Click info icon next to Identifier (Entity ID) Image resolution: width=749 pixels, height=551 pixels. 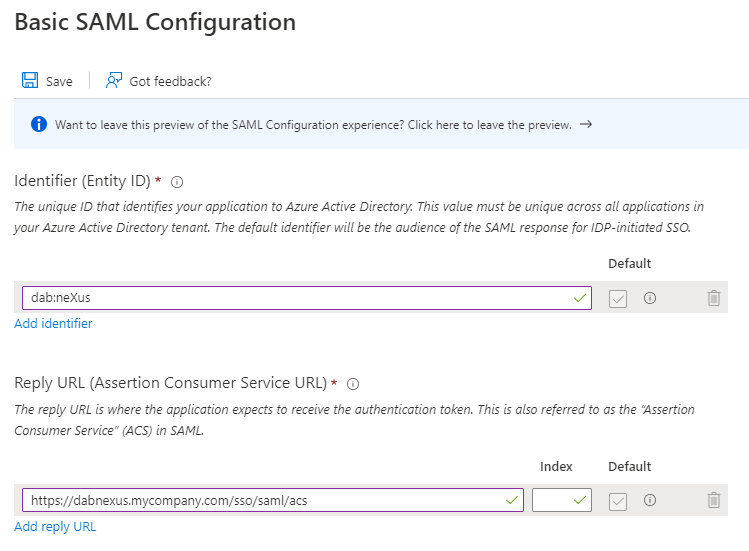tap(177, 182)
